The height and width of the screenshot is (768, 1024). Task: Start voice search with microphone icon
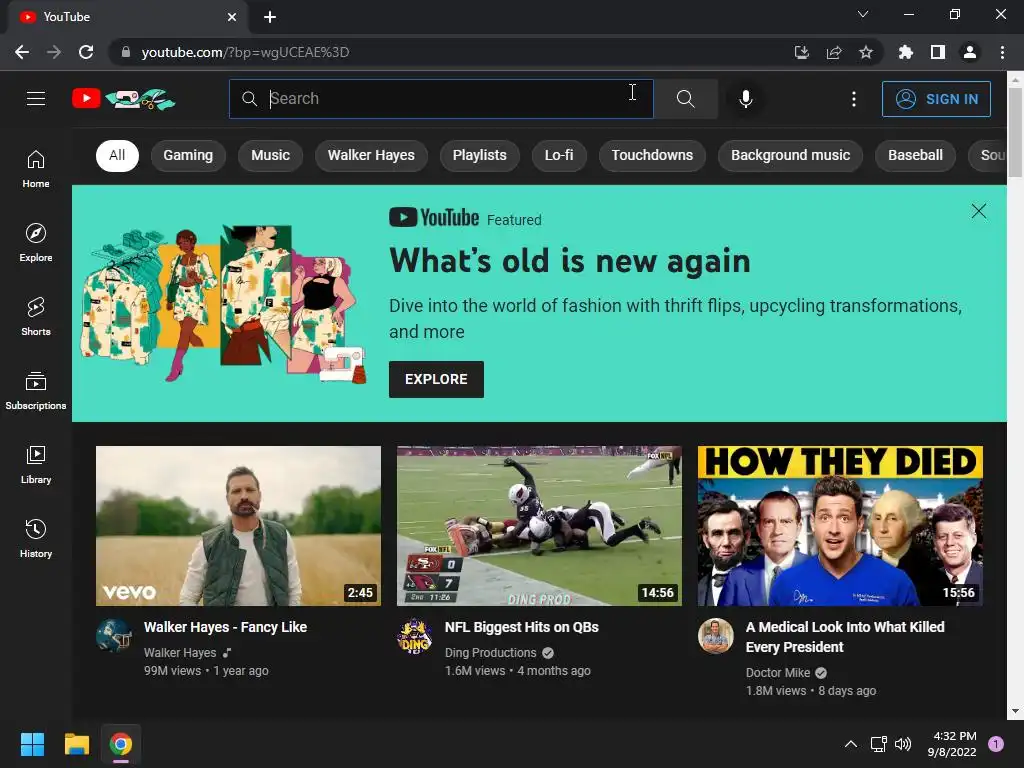tap(746, 99)
